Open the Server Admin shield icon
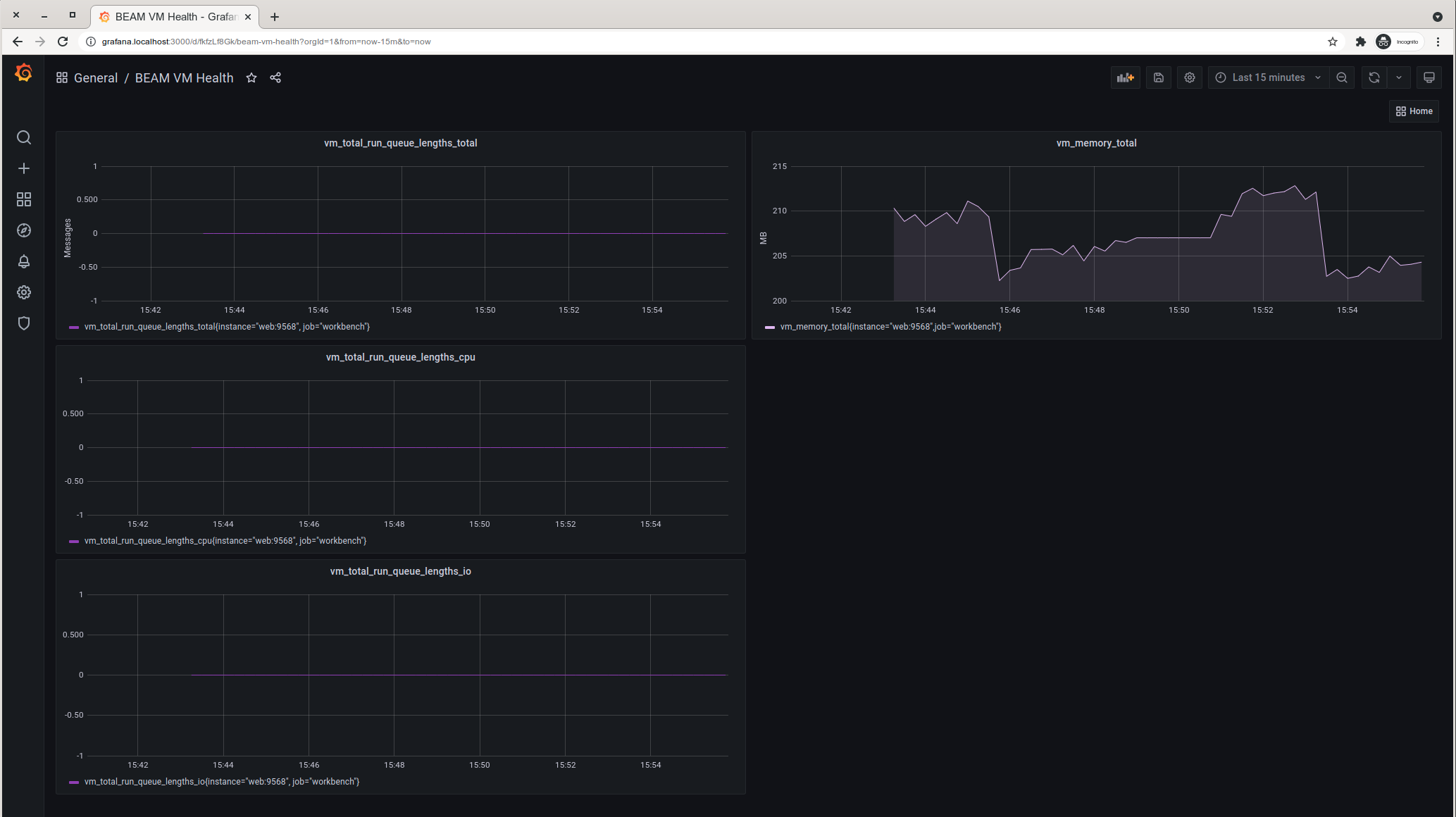The height and width of the screenshot is (817, 1456). (24, 323)
